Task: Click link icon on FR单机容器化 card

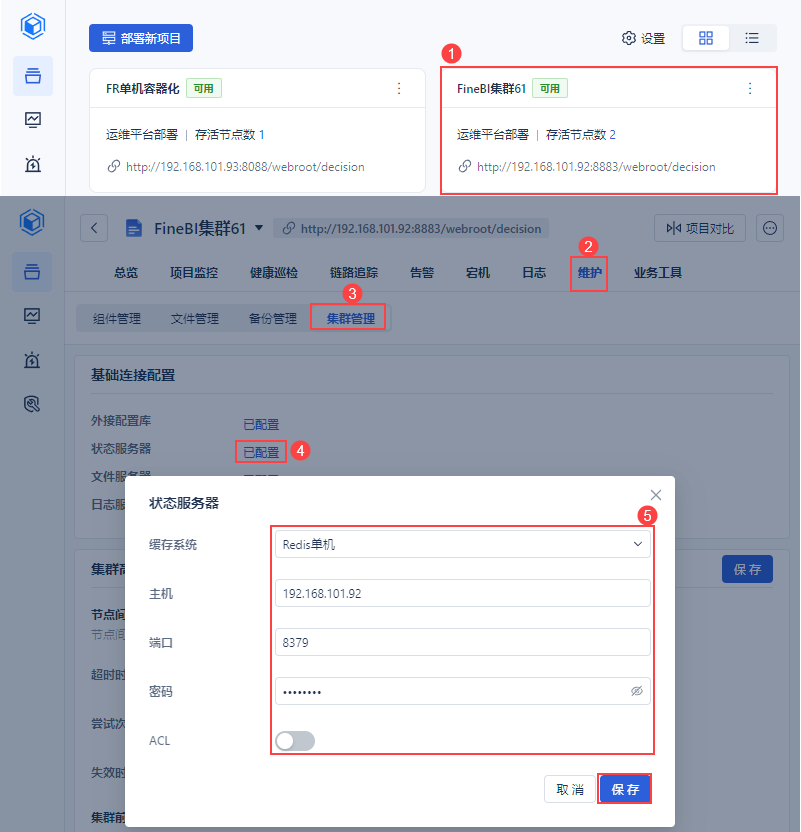Action: [114, 167]
